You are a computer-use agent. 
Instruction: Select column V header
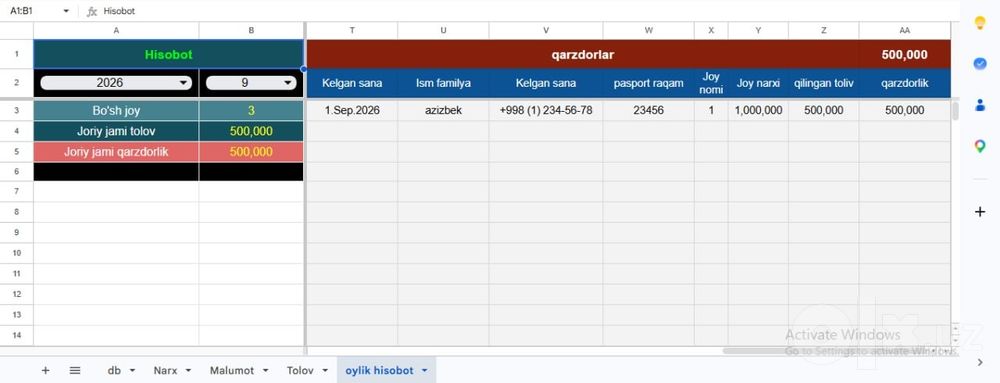(x=546, y=30)
